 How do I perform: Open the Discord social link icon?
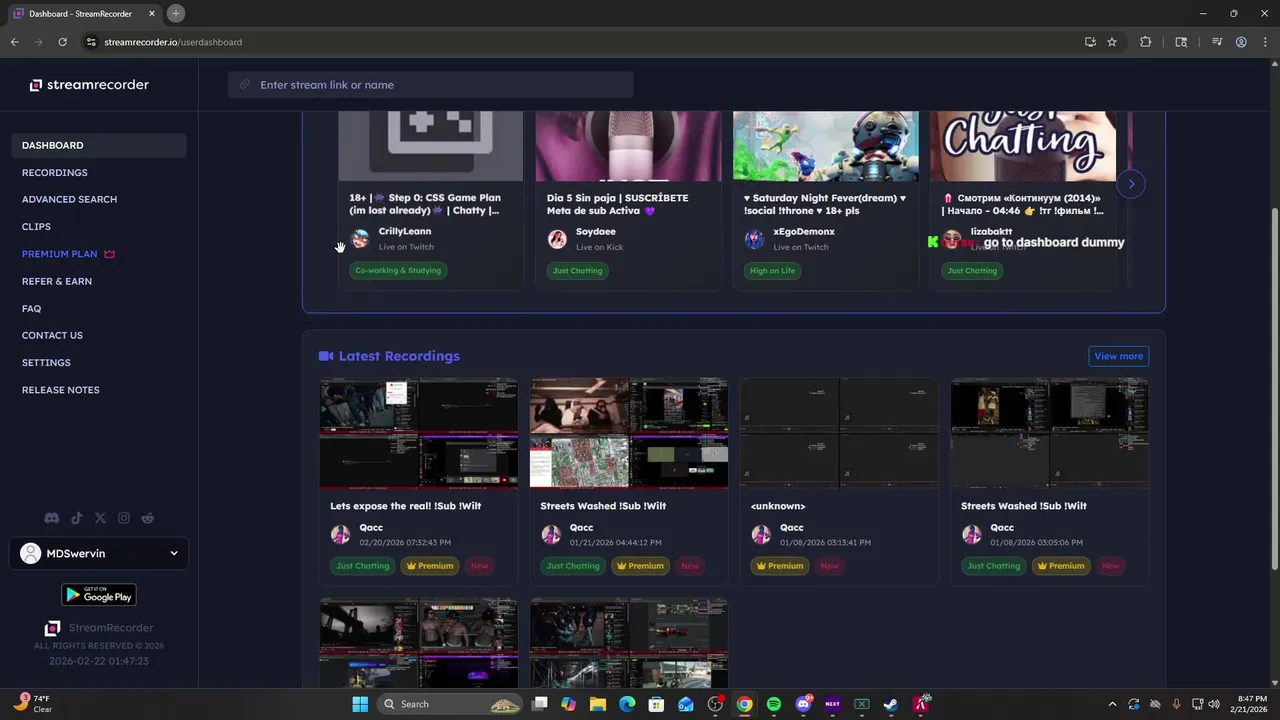[x=52, y=518]
